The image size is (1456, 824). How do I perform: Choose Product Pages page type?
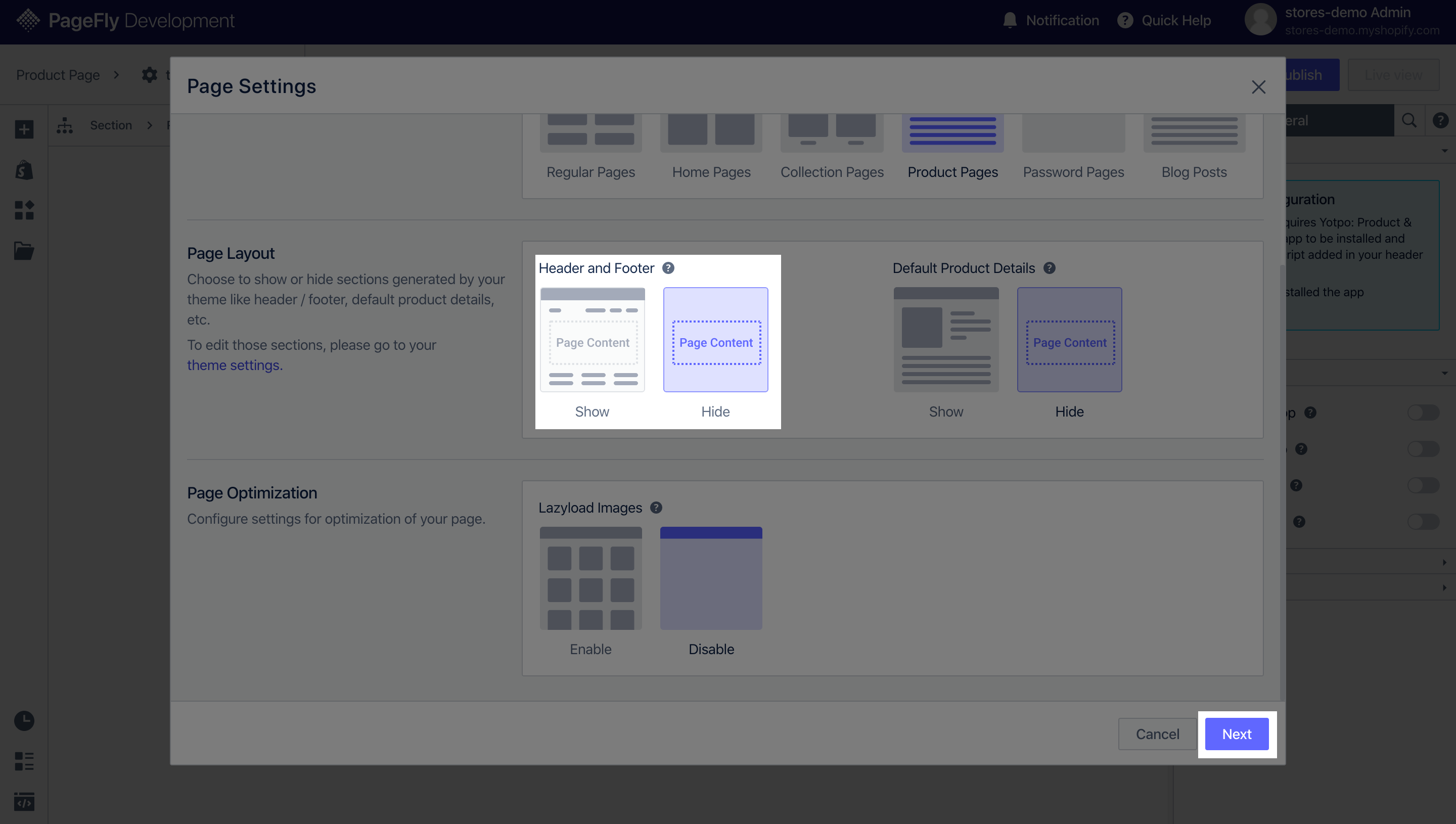(x=953, y=147)
